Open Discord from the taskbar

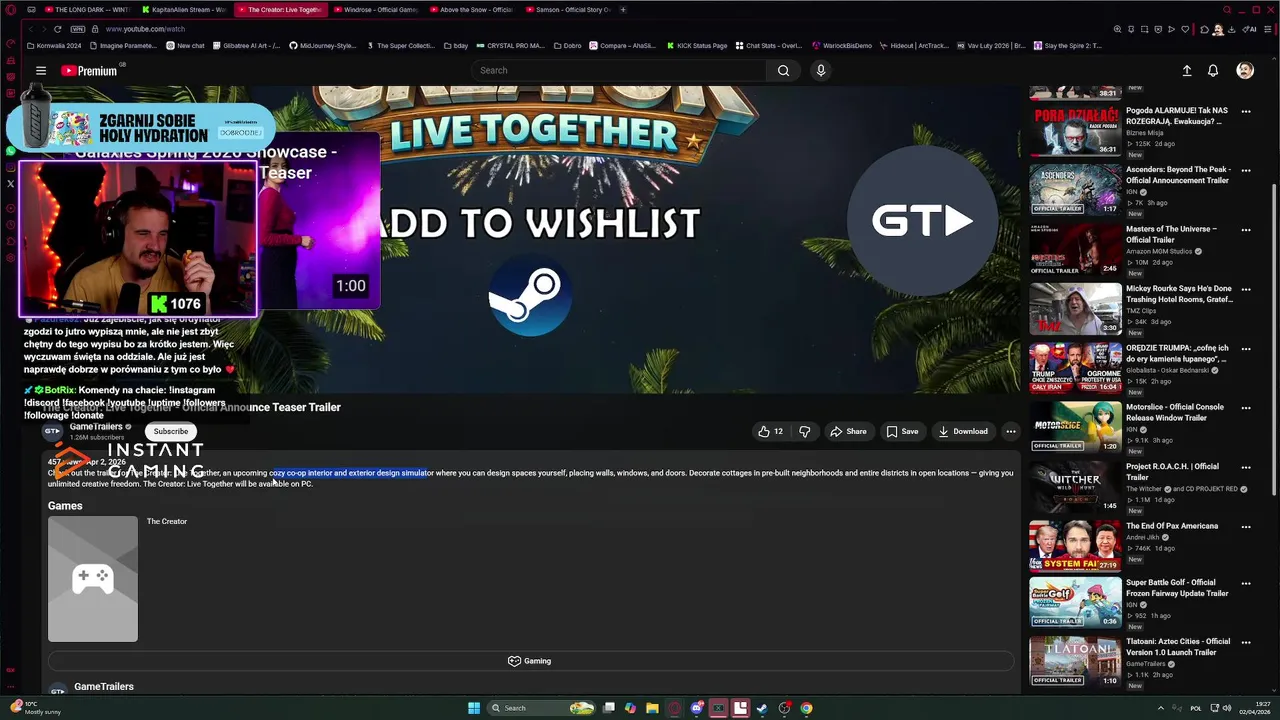click(x=697, y=708)
